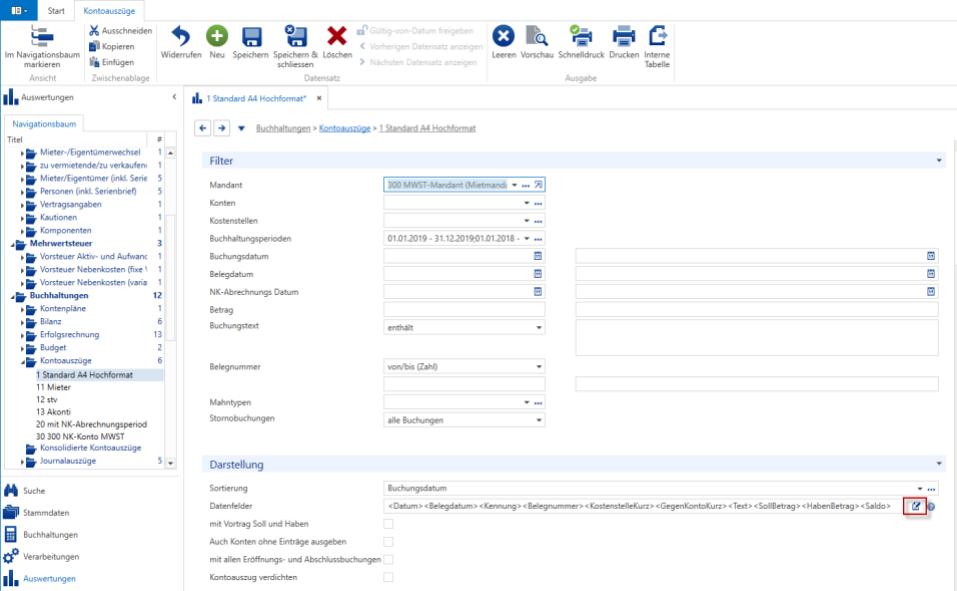Image resolution: width=957 pixels, height=591 pixels.
Task: Open the Vorschau print preview
Action: [x=536, y=36]
